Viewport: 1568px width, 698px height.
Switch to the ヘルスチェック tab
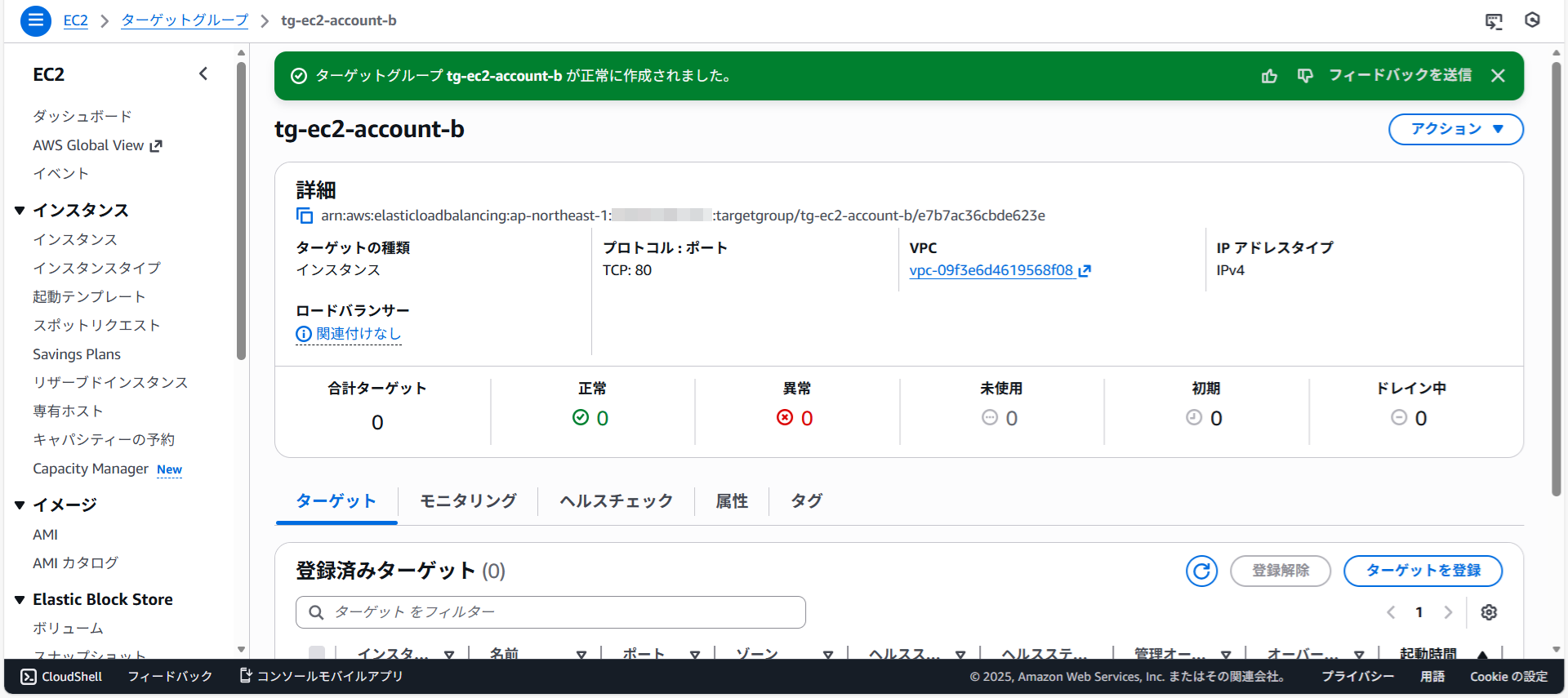[x=616, y=501]
